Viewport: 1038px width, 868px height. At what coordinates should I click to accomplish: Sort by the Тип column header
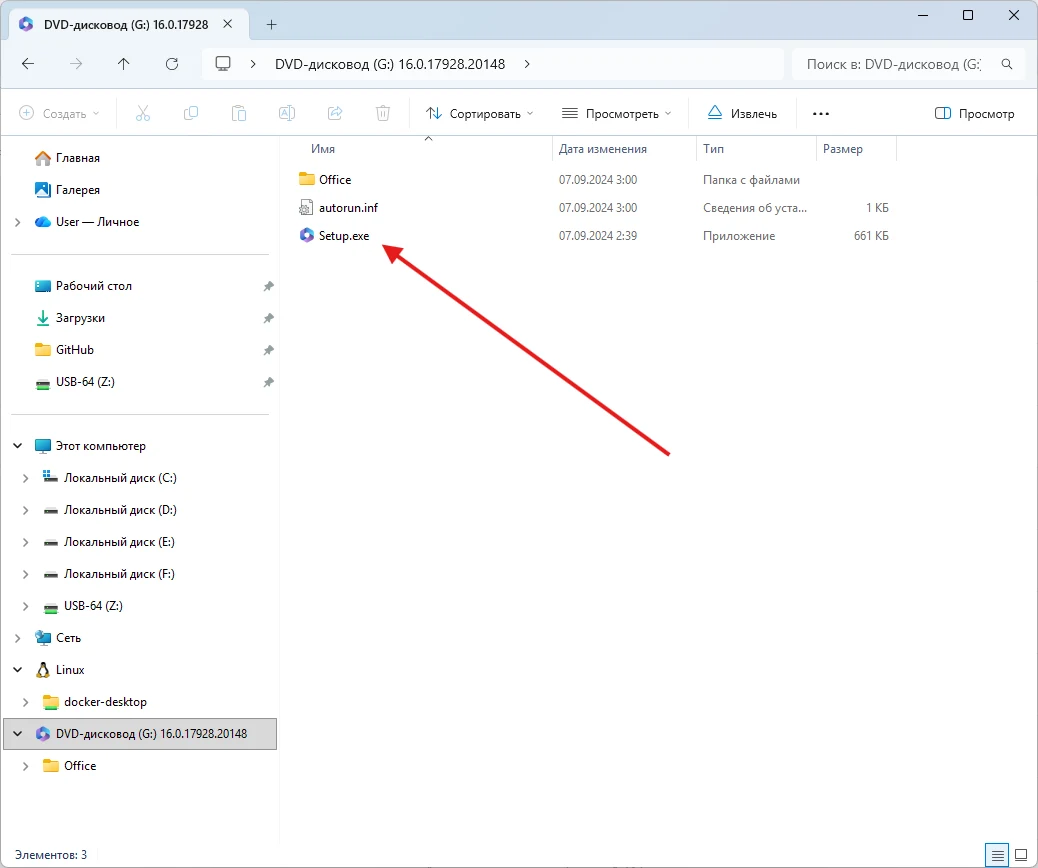coord(713,149)
